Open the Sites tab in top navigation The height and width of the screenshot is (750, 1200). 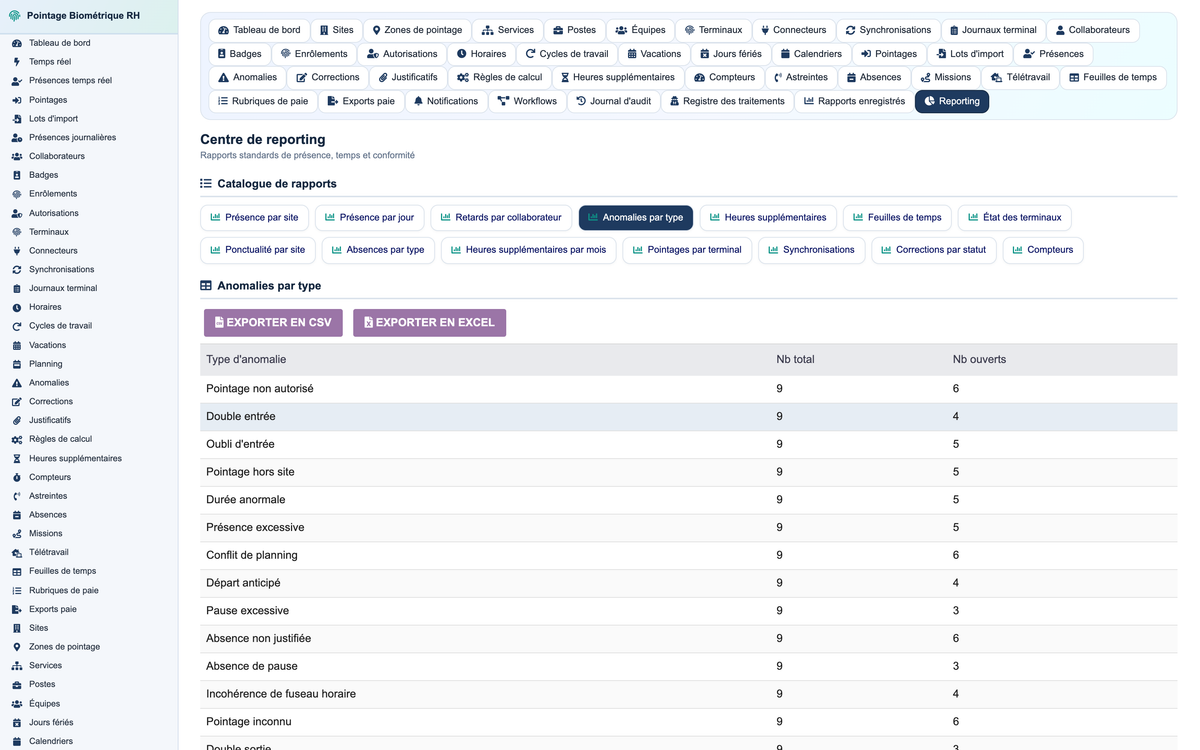[x=336, y=30]
